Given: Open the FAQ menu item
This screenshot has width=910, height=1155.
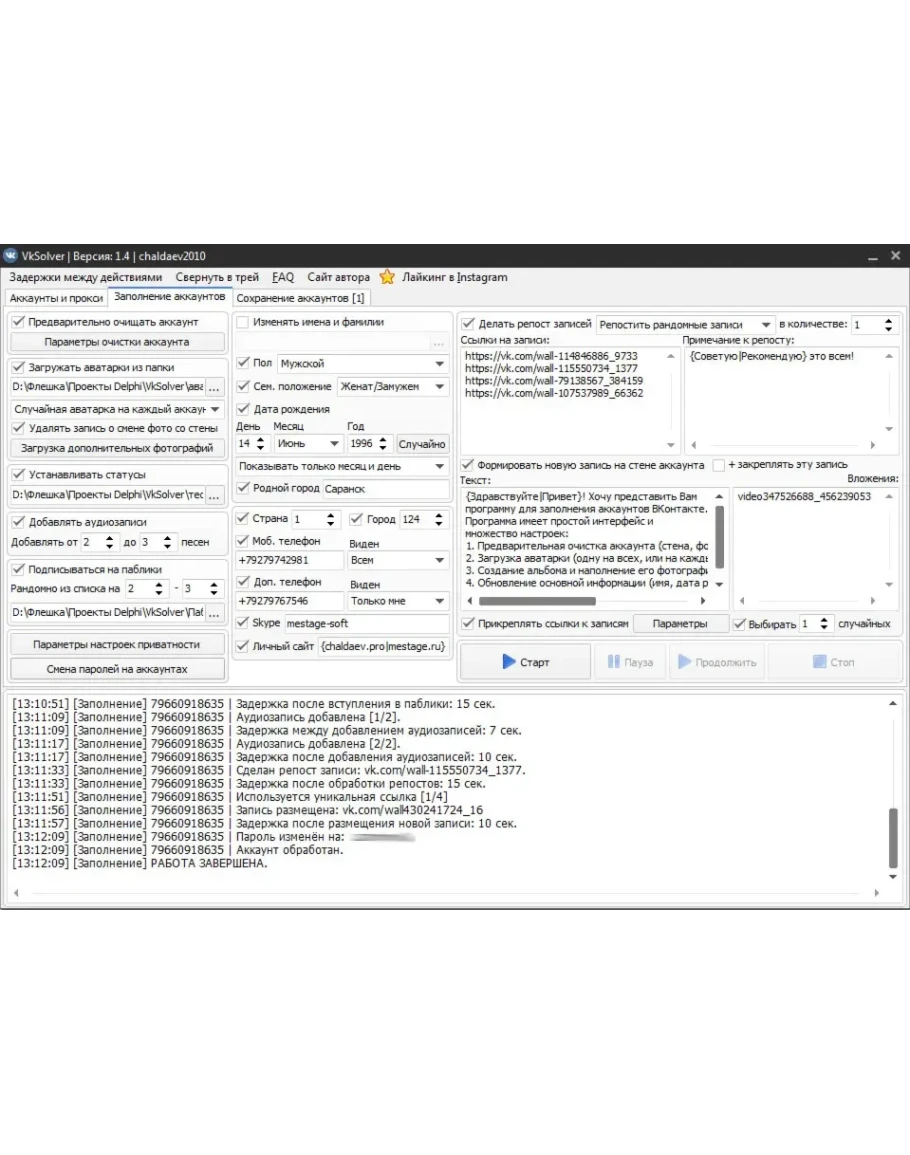Looking at the screenshot, I should click(x=283, y=277).
